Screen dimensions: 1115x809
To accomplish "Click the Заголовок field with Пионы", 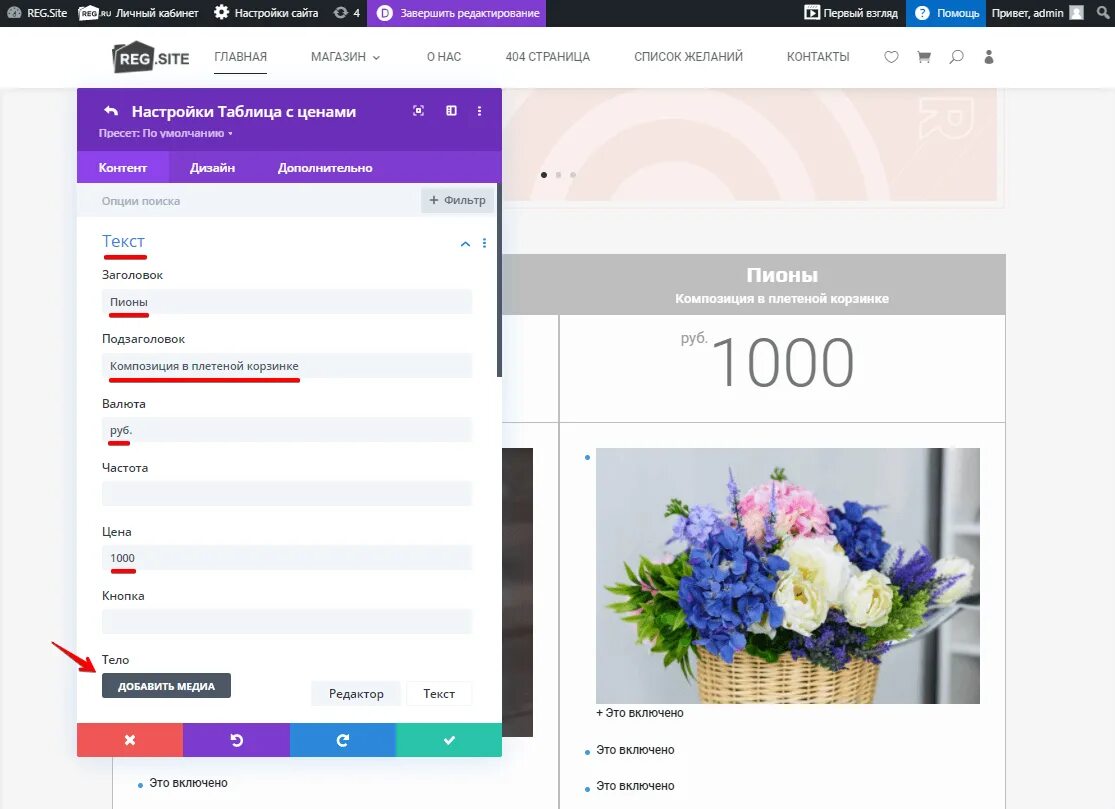I will tap(287, 302).
